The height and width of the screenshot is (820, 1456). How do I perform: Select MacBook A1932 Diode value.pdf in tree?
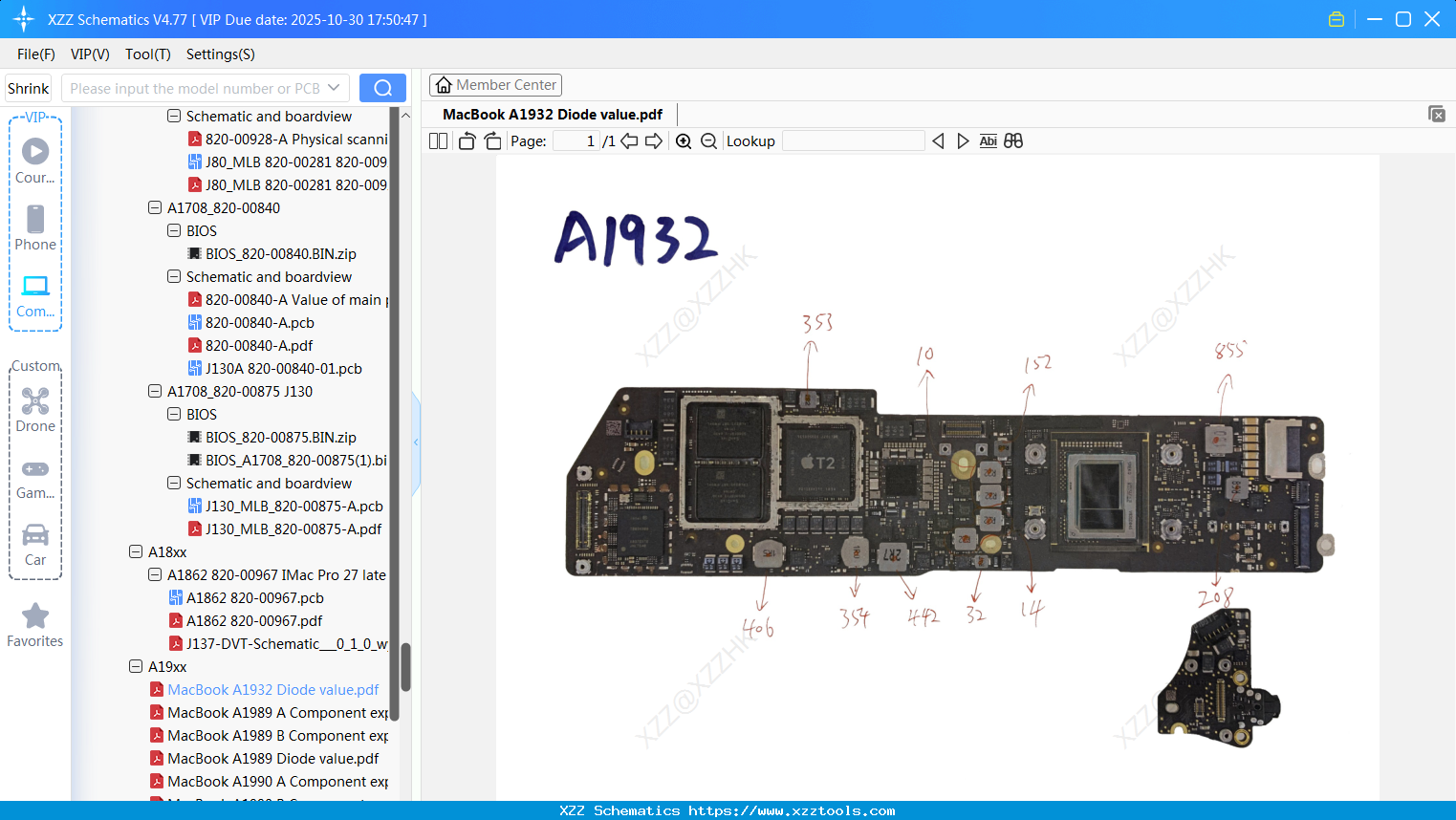(265, 689)
